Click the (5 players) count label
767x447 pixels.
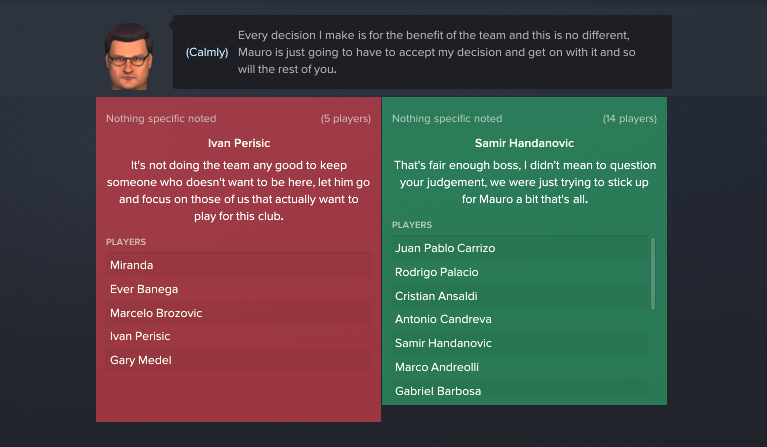pos(346,119)
